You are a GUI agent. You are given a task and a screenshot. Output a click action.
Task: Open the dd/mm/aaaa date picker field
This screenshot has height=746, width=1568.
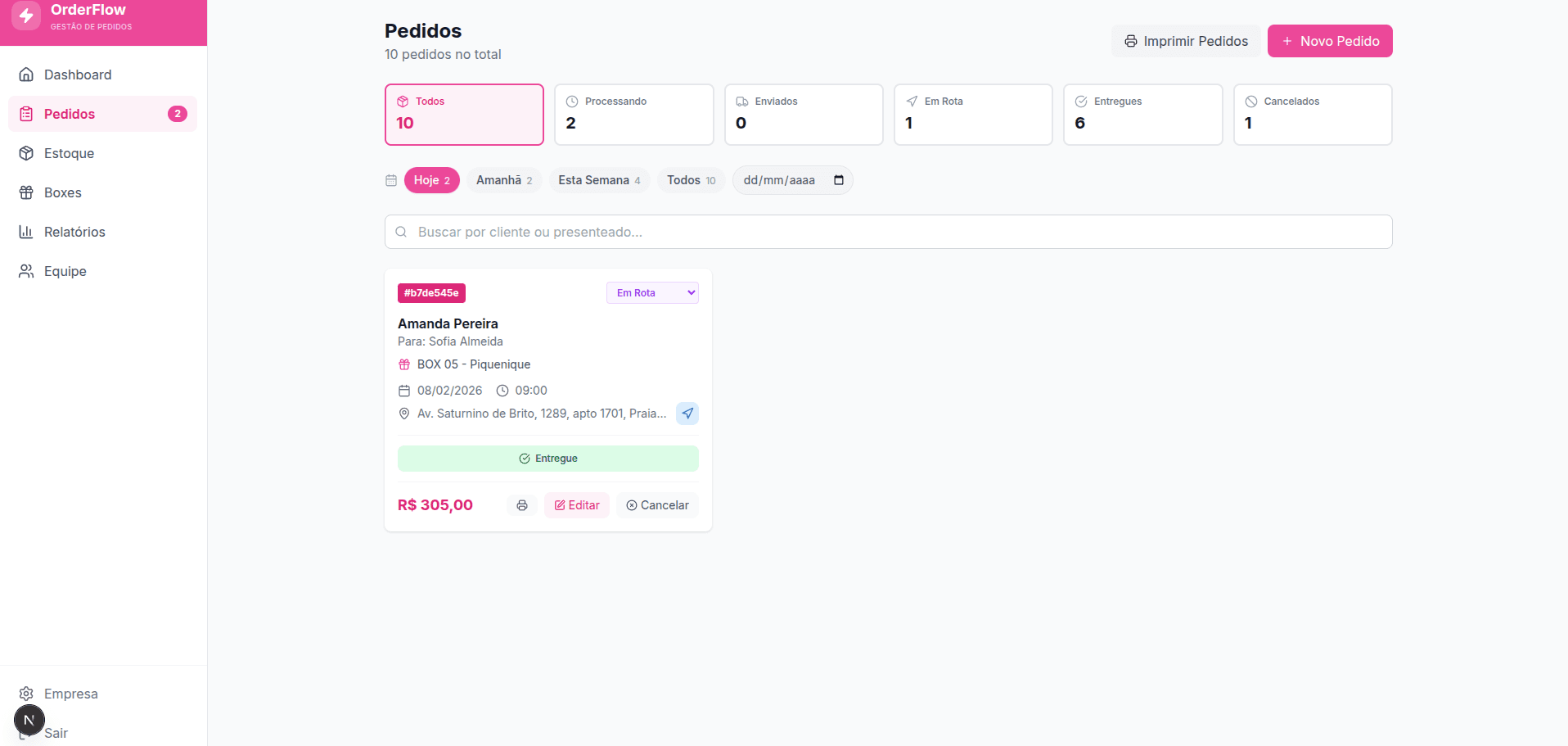pyautogui.click(x=780, y=180)
